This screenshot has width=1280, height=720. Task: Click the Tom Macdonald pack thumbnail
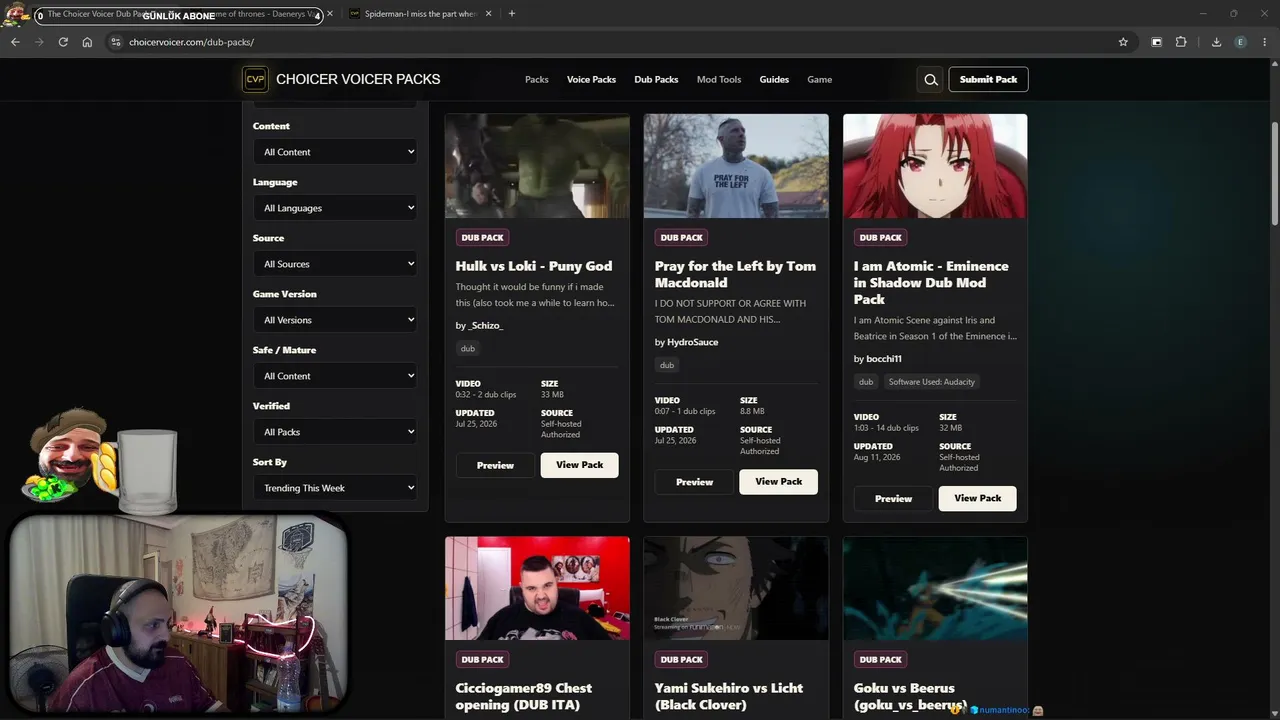736,166
